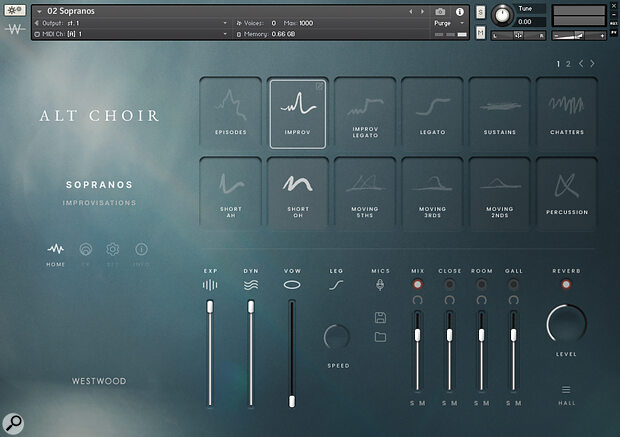
Task: Open the settings gear page
Action: click(113, 249)
